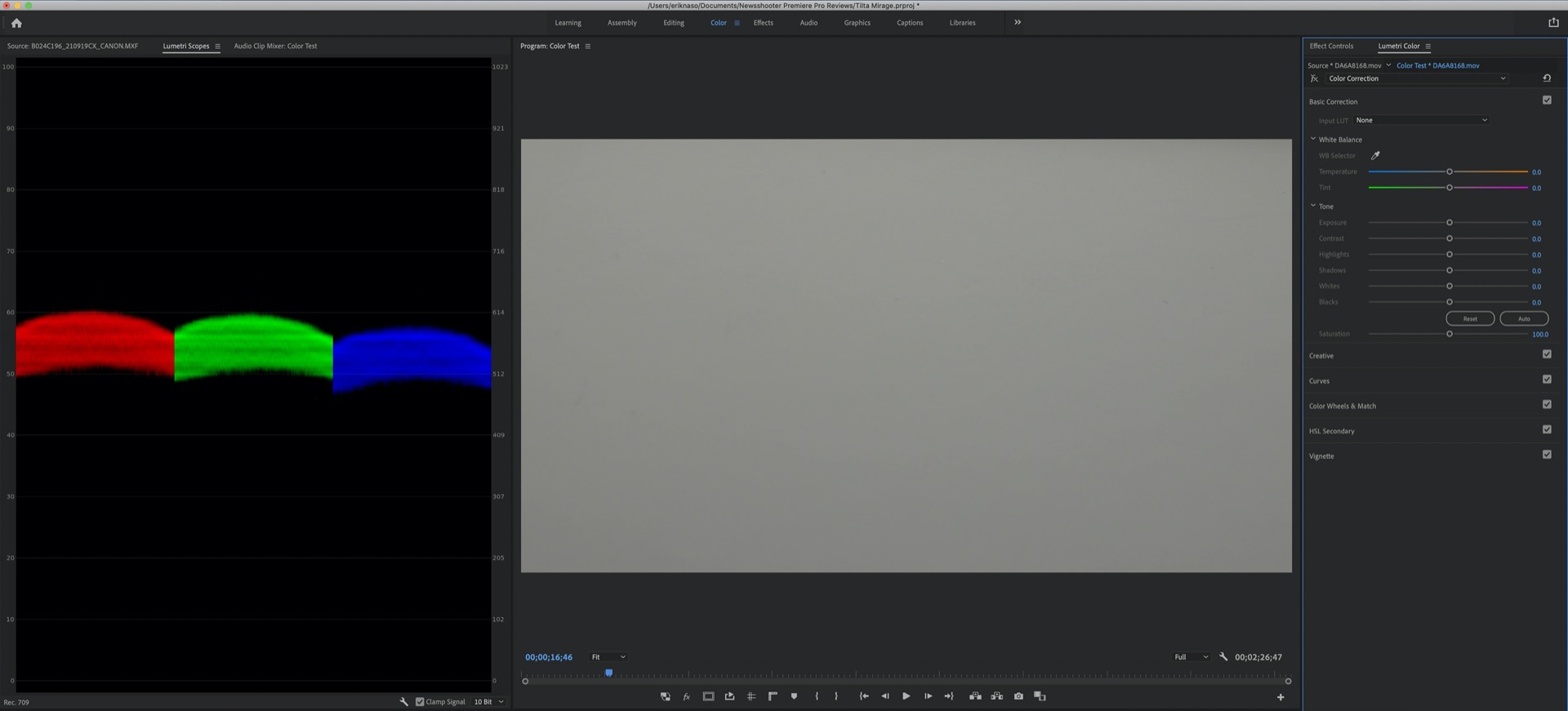Toggle the Vignette section checkbox
The width and height of the screenshot is (1568, 711).
[1547, 455]
